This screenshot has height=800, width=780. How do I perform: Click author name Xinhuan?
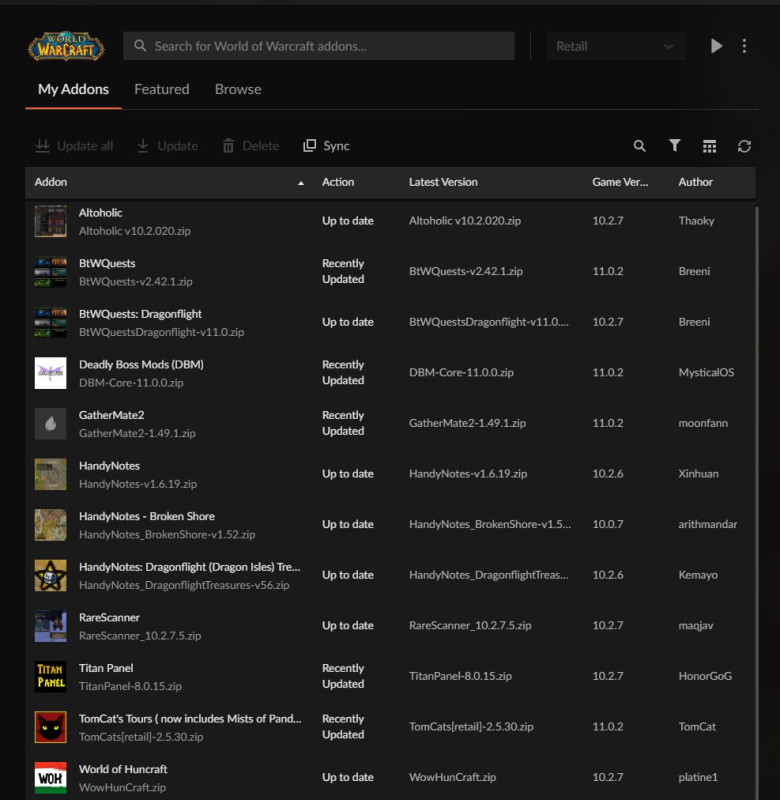698,473
